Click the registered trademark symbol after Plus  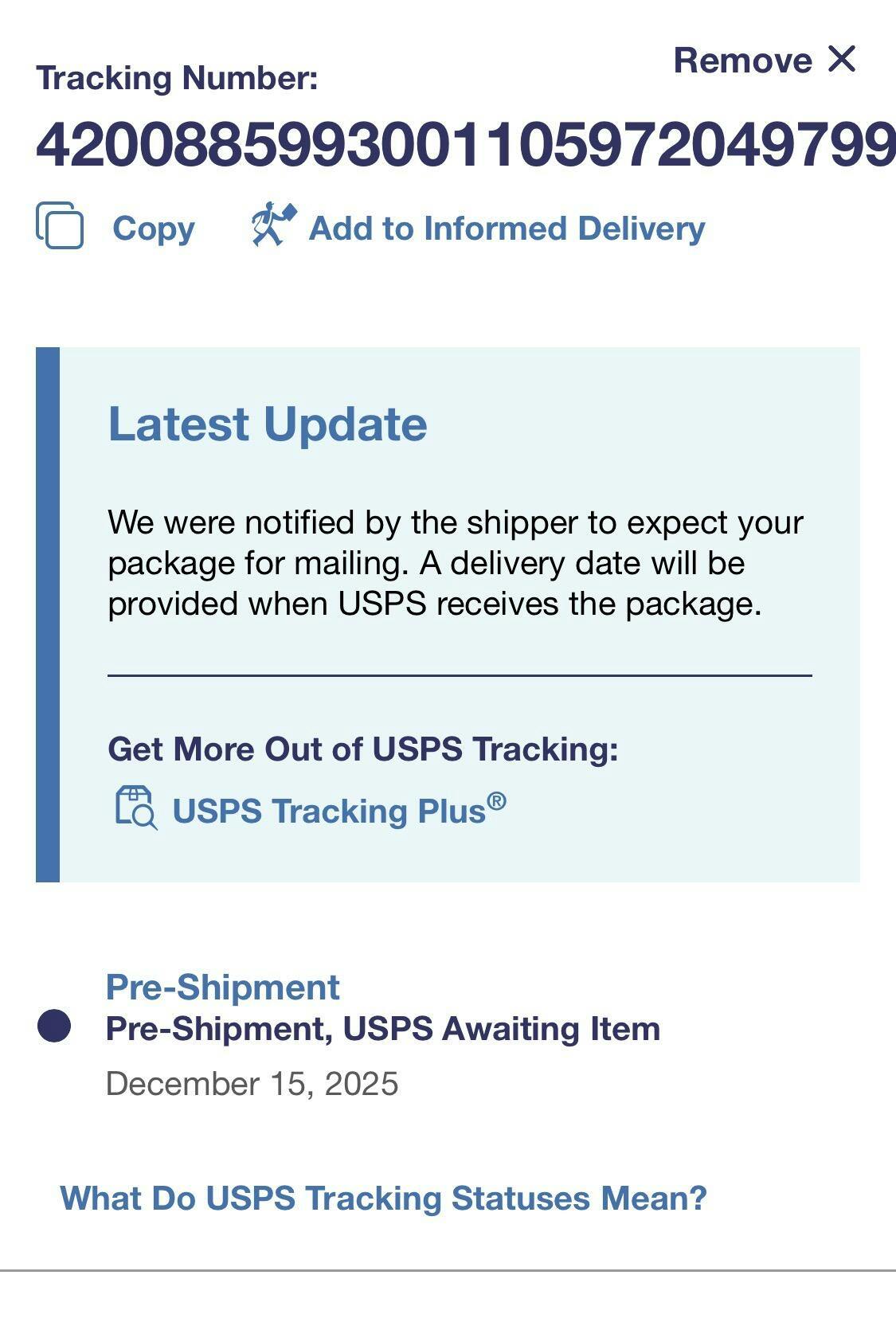pyautogui.click(x=496, y=800)
